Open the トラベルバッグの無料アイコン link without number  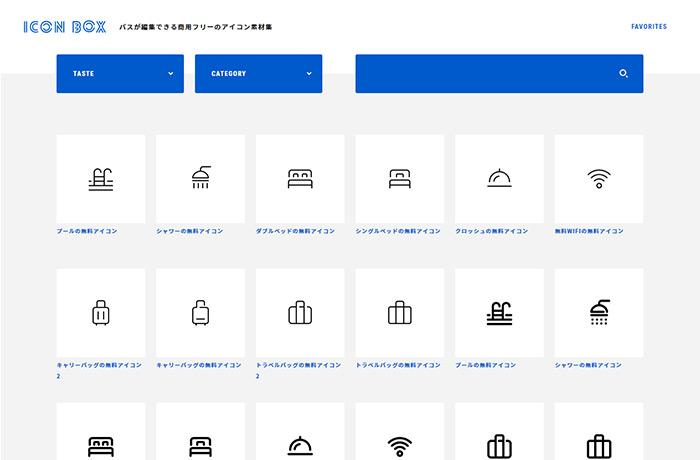click(398, 365)
